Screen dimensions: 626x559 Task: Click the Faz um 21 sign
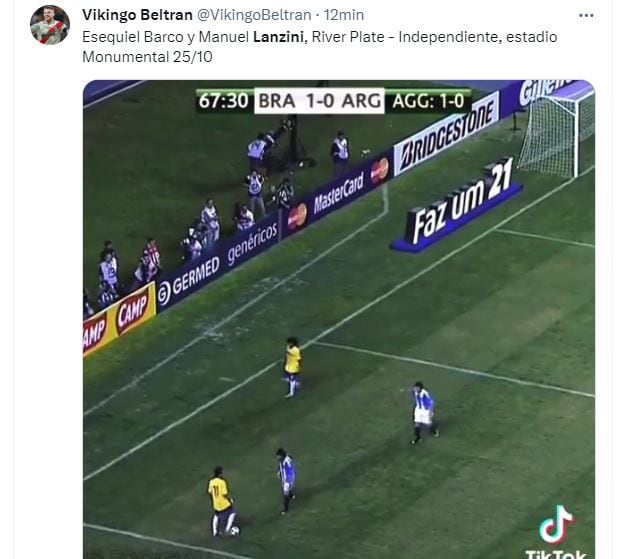pos(457,204)
